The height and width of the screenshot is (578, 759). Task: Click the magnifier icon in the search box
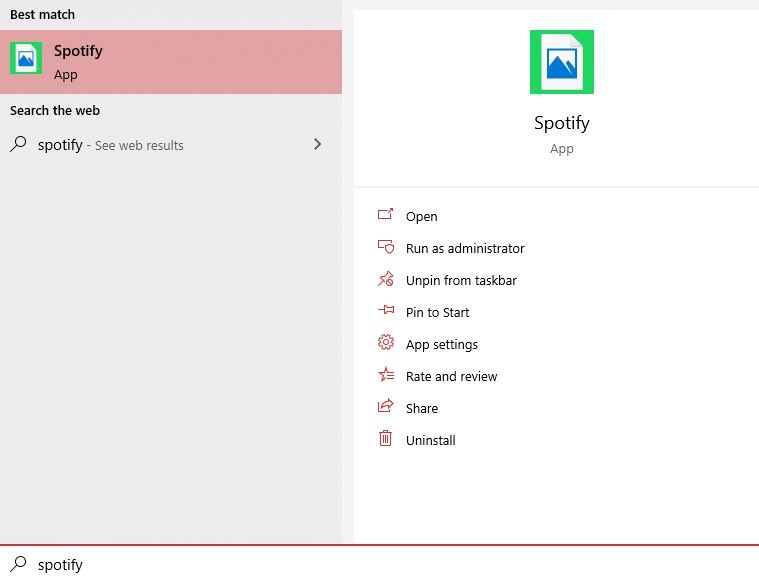coord(18,563)
